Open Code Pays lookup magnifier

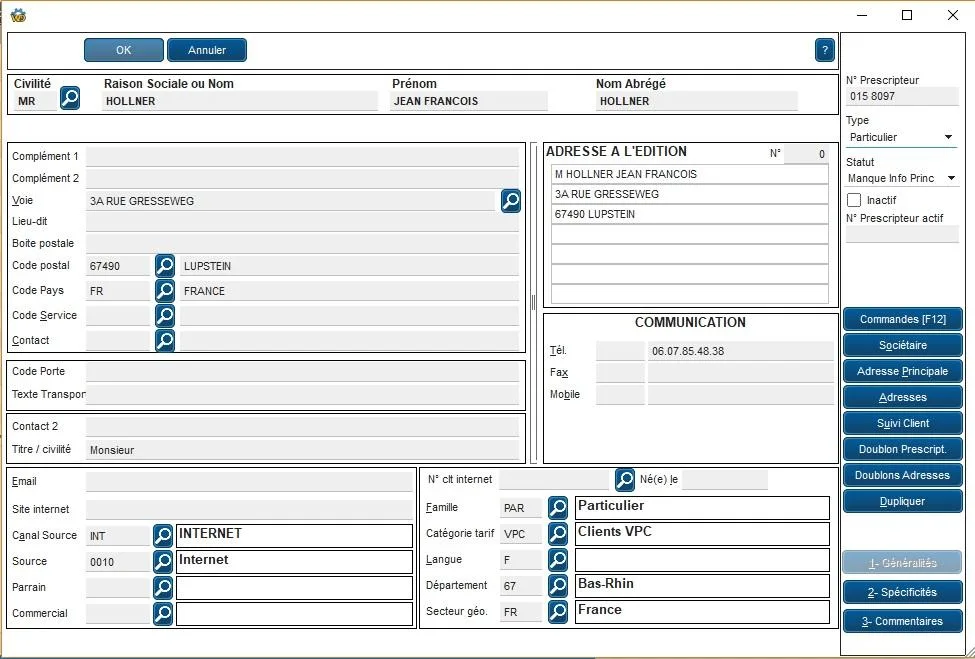(165, 290)
